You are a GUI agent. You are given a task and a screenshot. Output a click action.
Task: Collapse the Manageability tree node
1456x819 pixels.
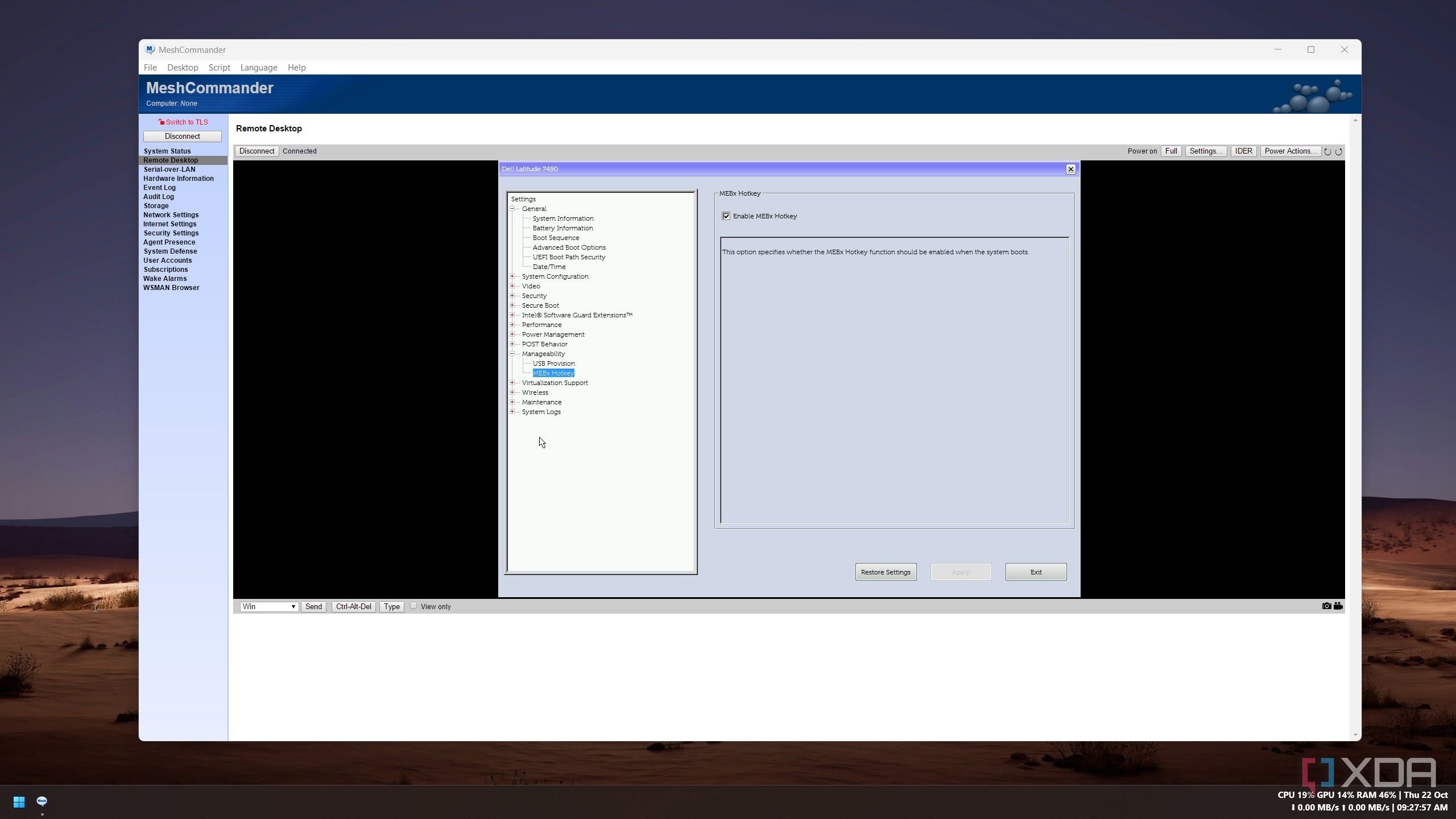tap(512, 354)
